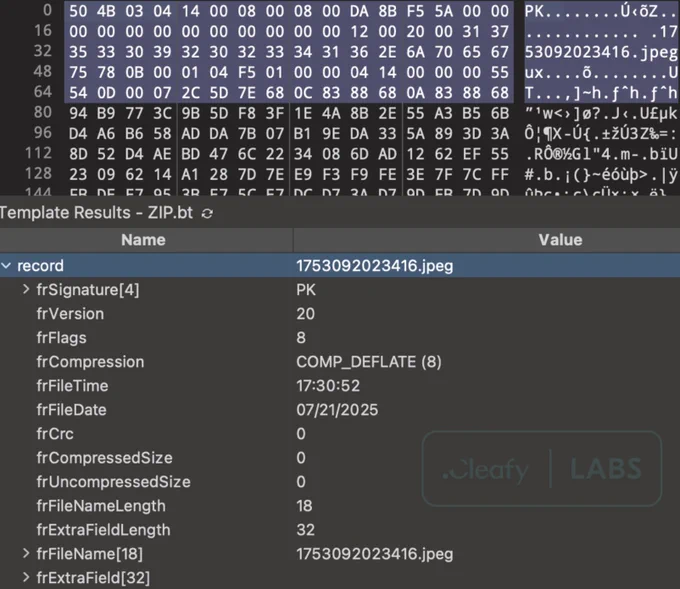Click hex offset 48 row label
Viewport: 680px width, 589px height.
click(43, 71)
